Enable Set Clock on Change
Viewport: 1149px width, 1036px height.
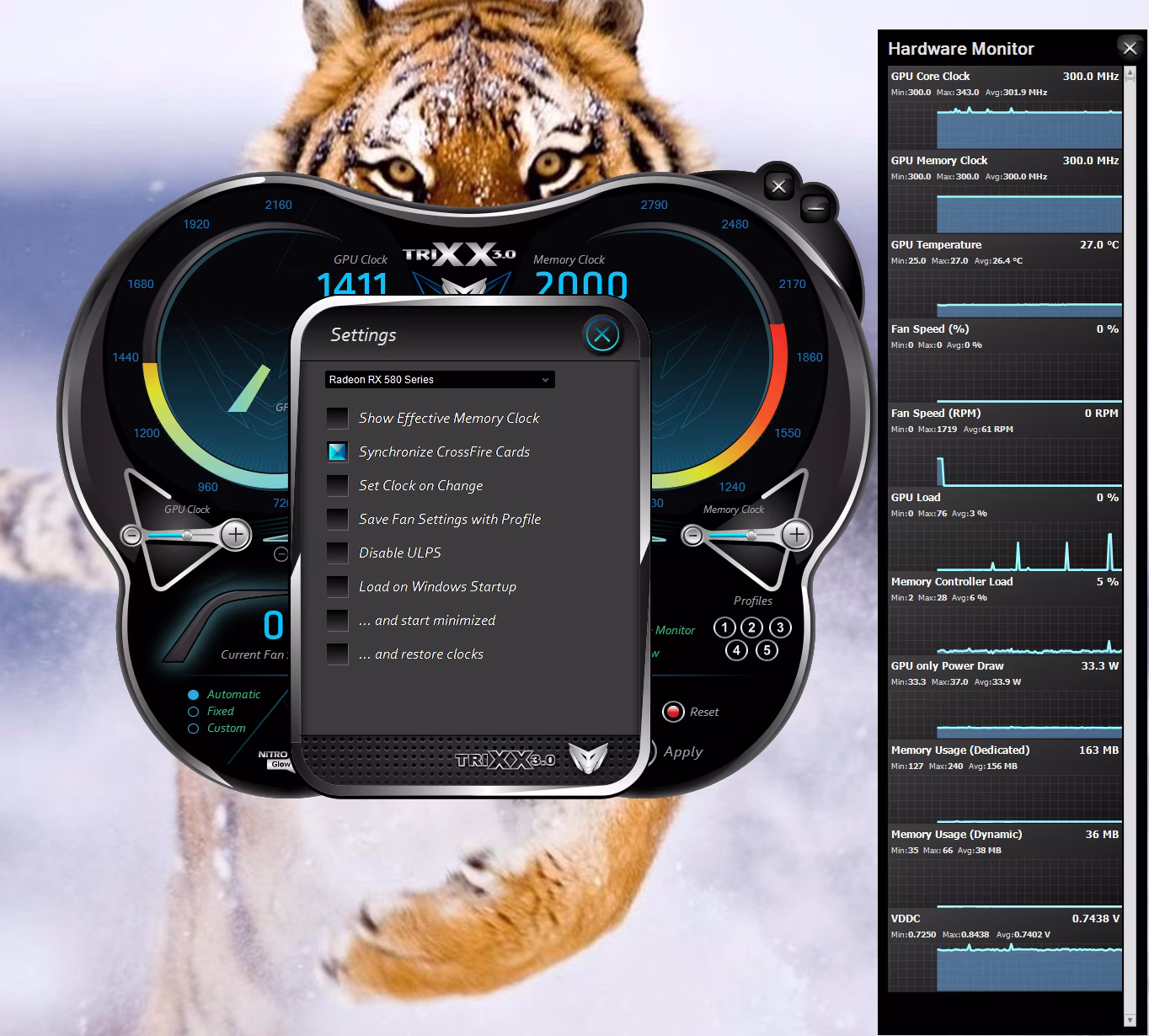pos(338,486)
